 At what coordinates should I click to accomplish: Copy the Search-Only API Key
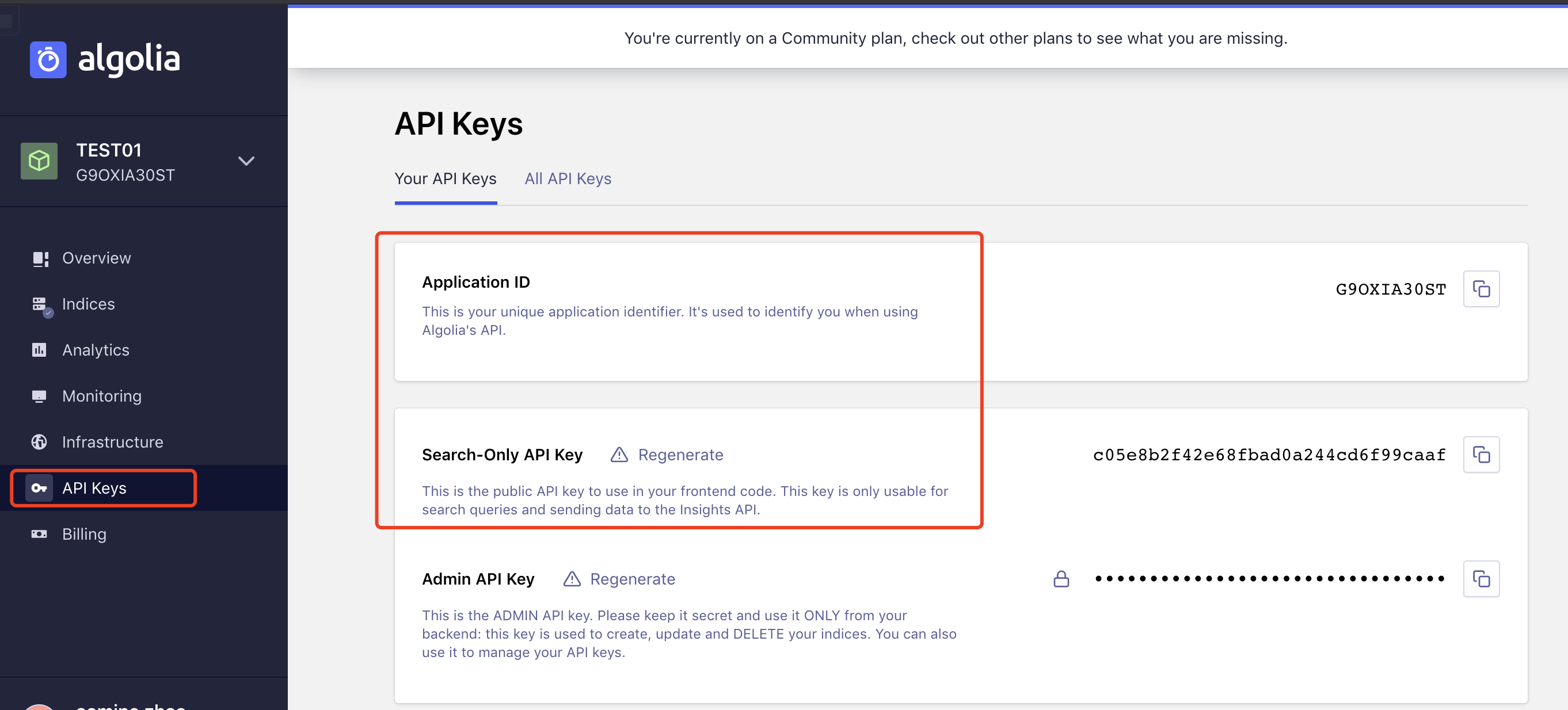pos(1481,455)
